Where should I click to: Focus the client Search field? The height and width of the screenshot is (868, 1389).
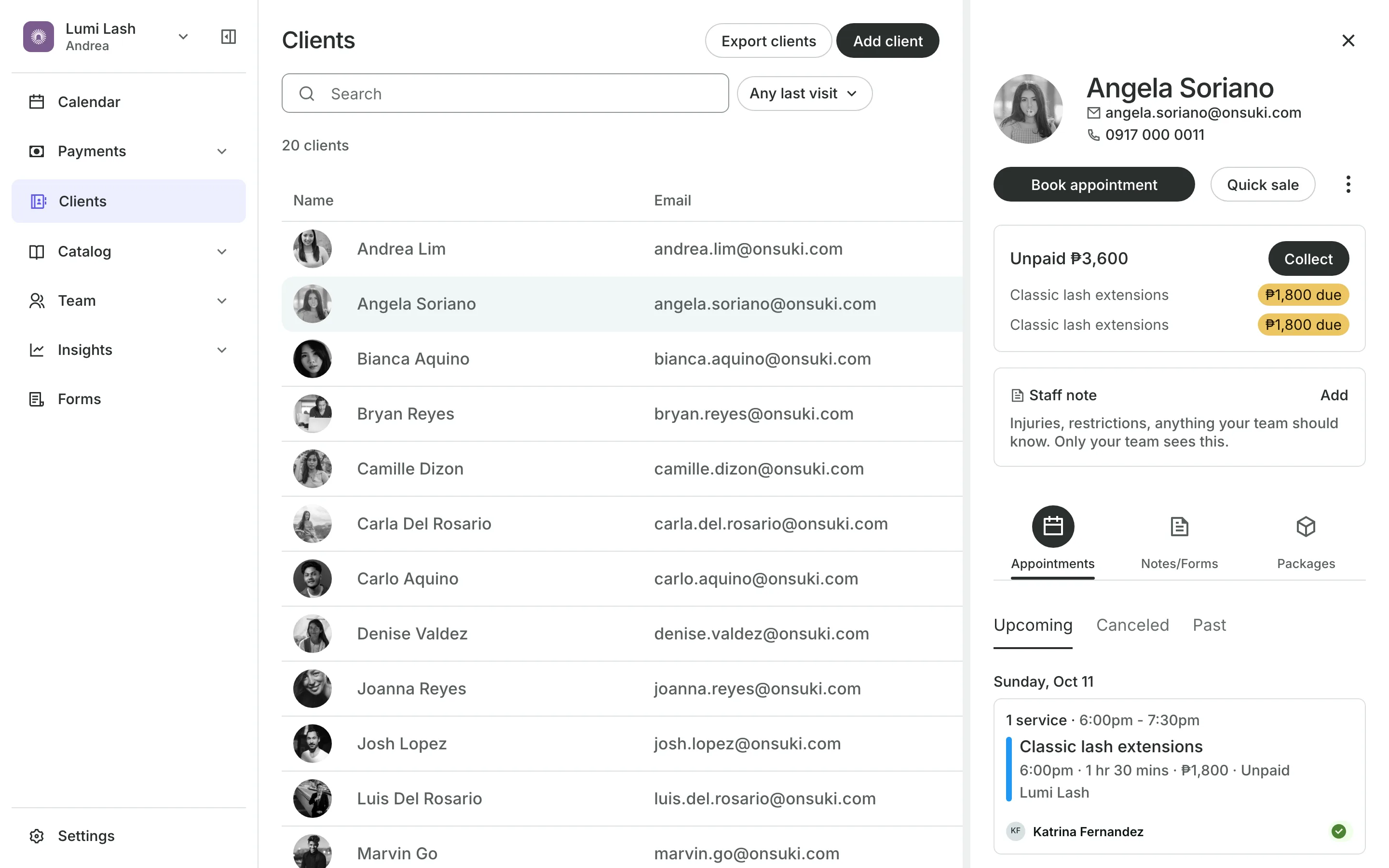(505, 94)
